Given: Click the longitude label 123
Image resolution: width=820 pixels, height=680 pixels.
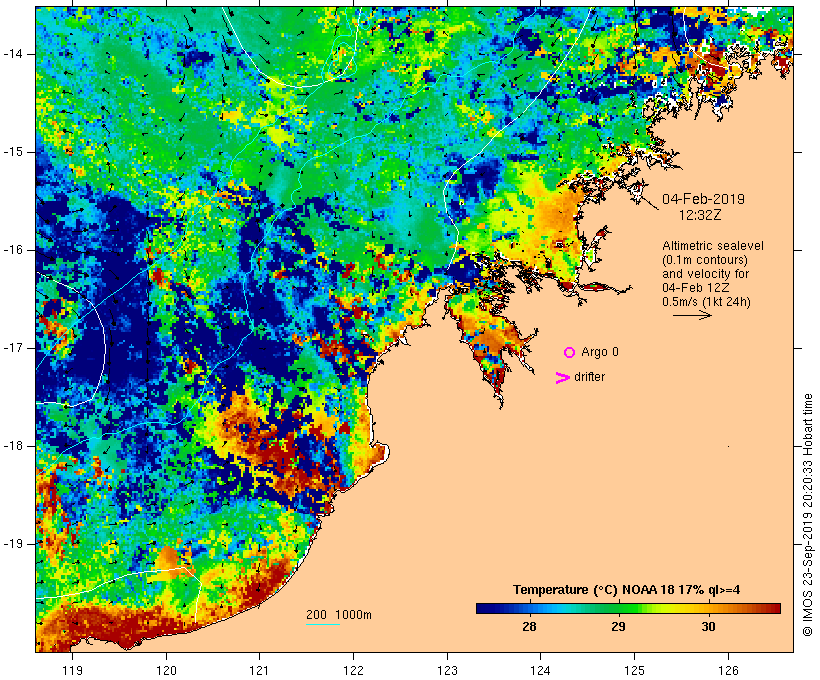Looking at the screenshot, I should pos(447,670).
